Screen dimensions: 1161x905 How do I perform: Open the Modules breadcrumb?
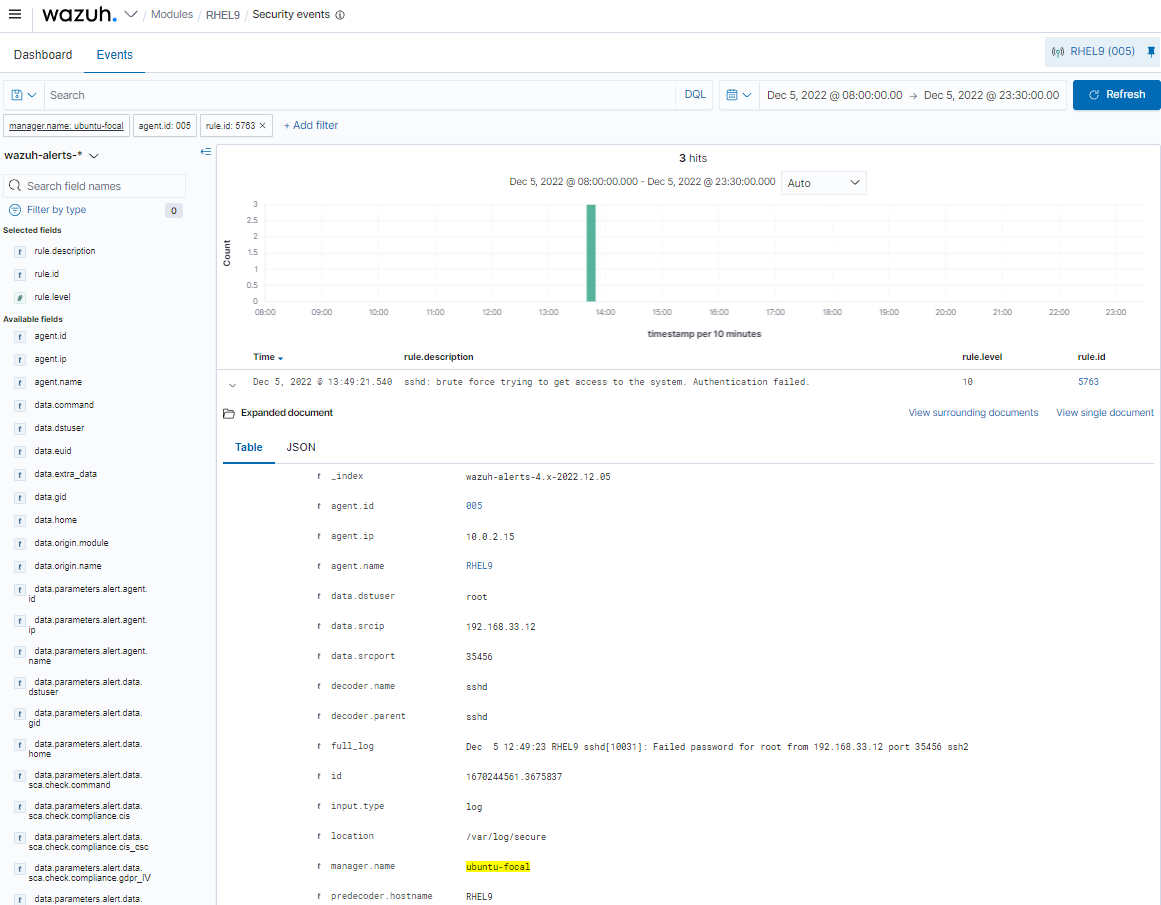click(x=172, y=14)
